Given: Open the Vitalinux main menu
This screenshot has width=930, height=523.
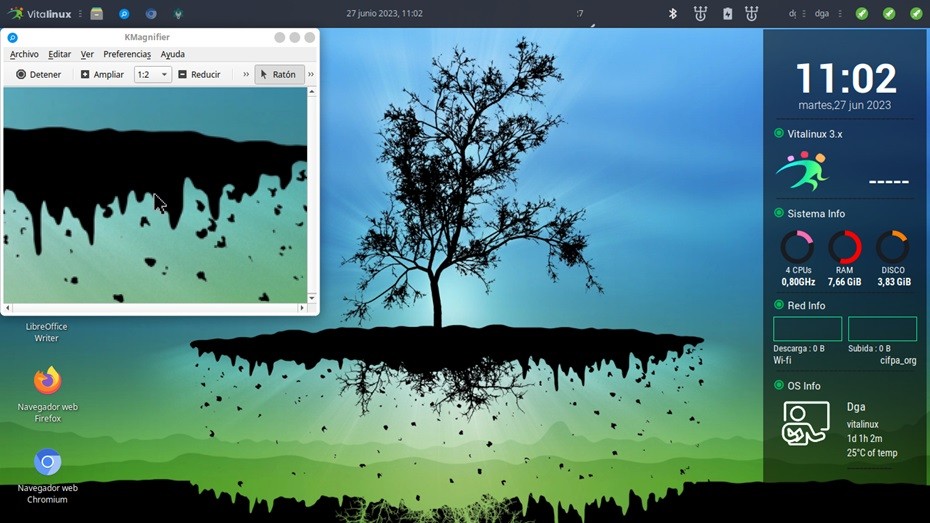Looking at the screenshot, I should [40, 14].
